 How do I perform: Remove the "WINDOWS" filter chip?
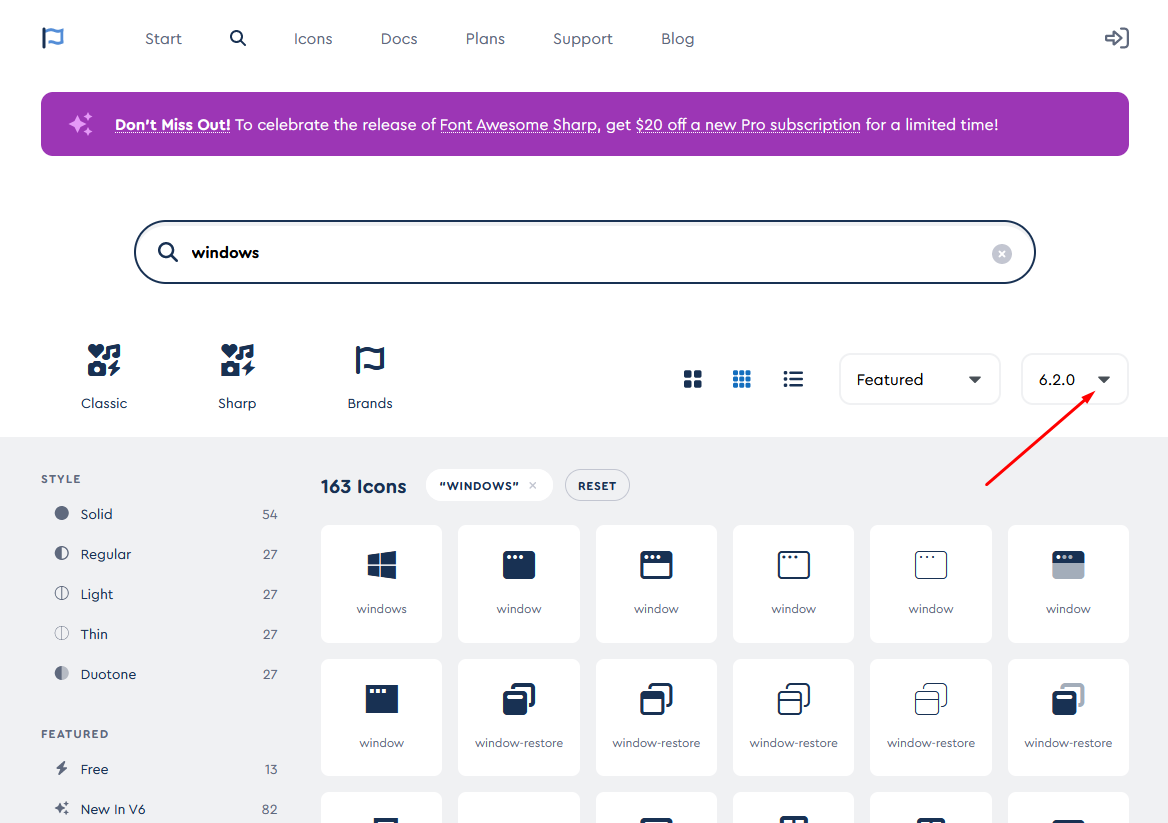[533, 486]
